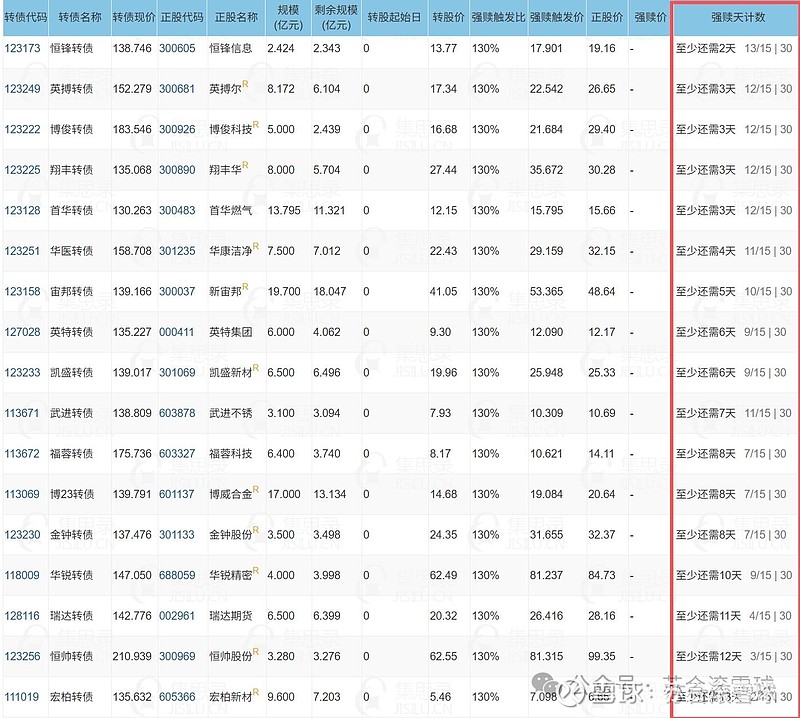Sort by the 强赎价 column header
The width and height of the screenshot is (800, 718).
coord(651,17)
